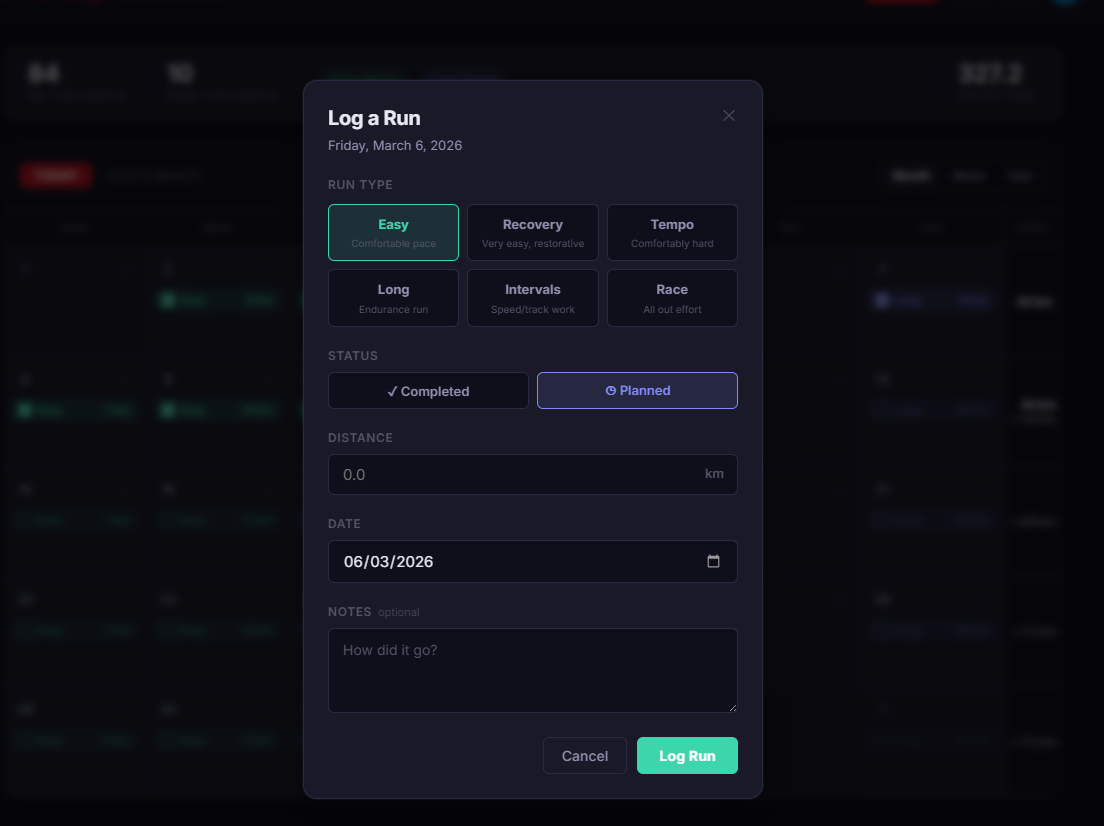Click the 'Friday, March 6, 2026' subtitle
Screen dimensions: 1104x826
click(x=395, y=146)
